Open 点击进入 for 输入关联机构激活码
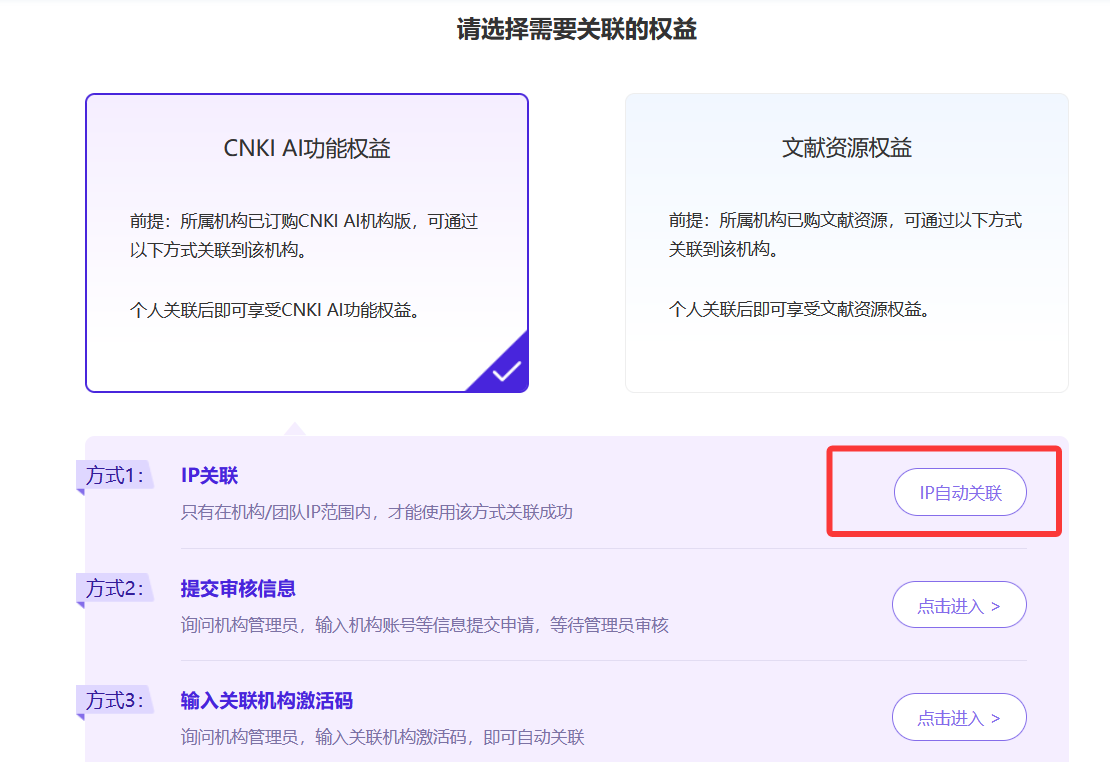This screenshot has height=762, width=1110. point(959,717)
